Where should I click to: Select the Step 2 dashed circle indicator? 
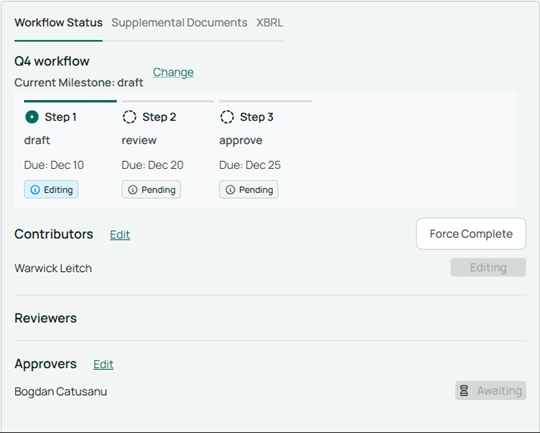pyautogui.click(x=129, y=117)
